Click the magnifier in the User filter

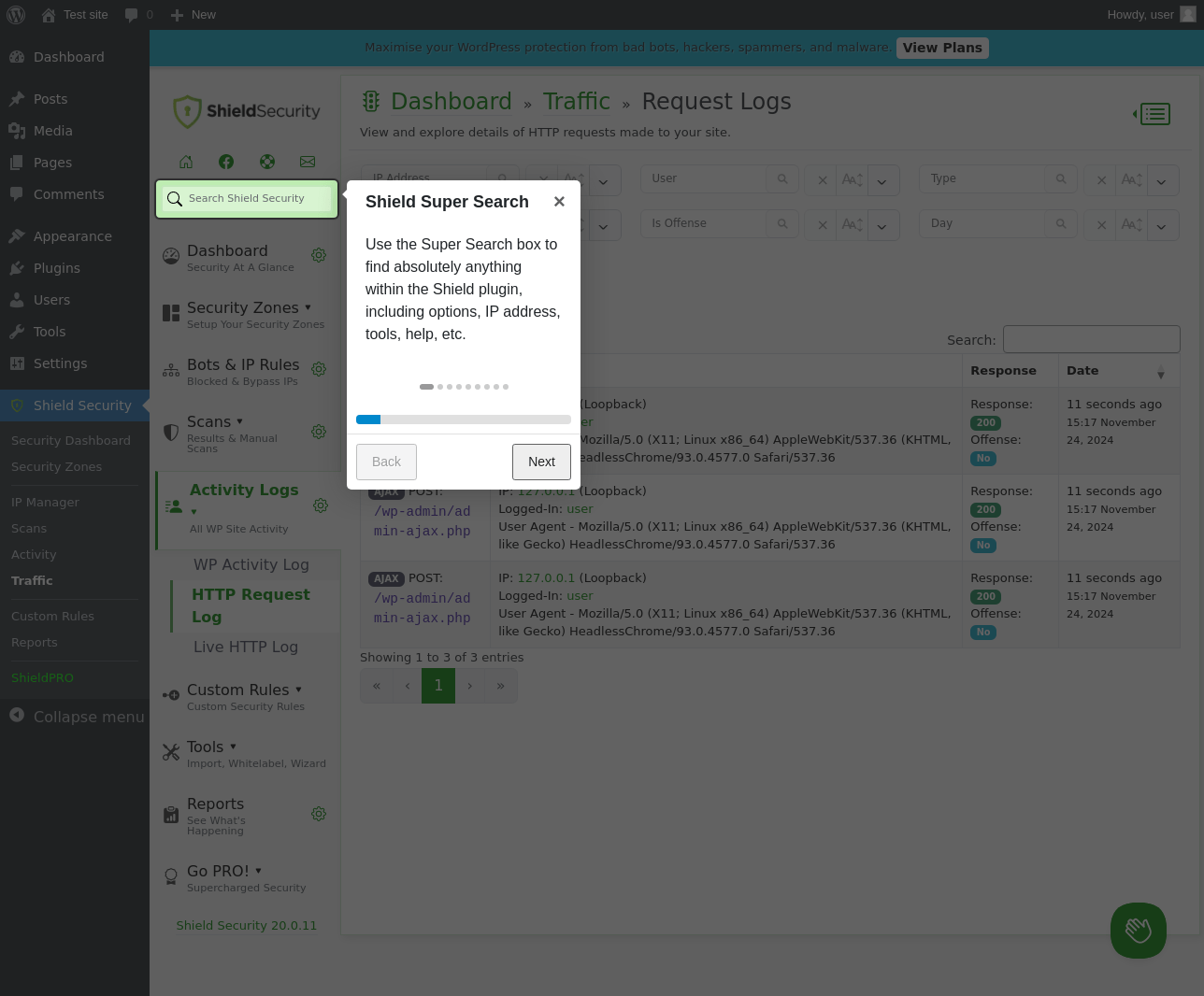(782, 178)
